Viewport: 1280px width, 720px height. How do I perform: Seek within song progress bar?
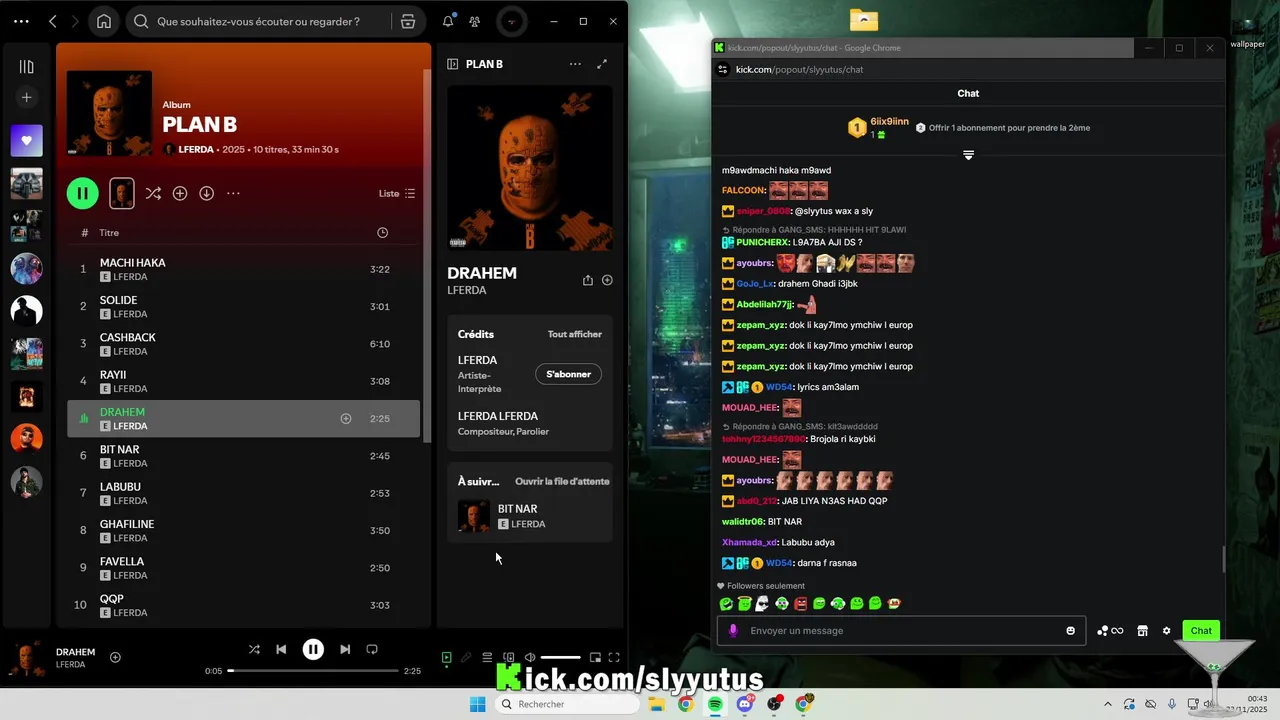[x=314, y=671]
